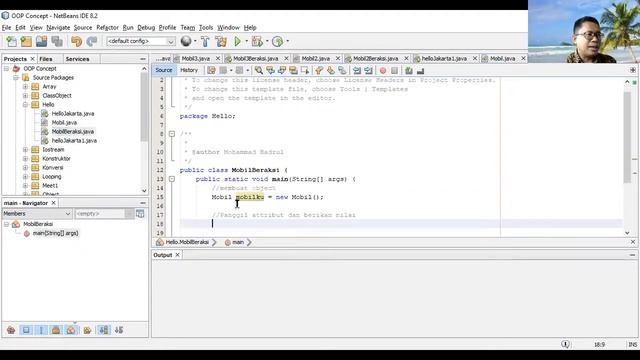Screen dimensions: 640x360
Task: Switch to Mobil.java editor tab
Action: [502, 58]
